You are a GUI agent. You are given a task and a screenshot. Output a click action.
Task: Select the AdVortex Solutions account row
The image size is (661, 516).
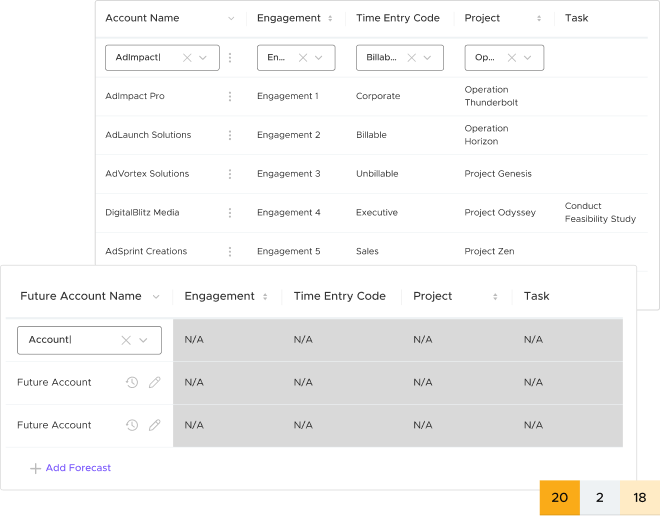[x=147, y=174]
